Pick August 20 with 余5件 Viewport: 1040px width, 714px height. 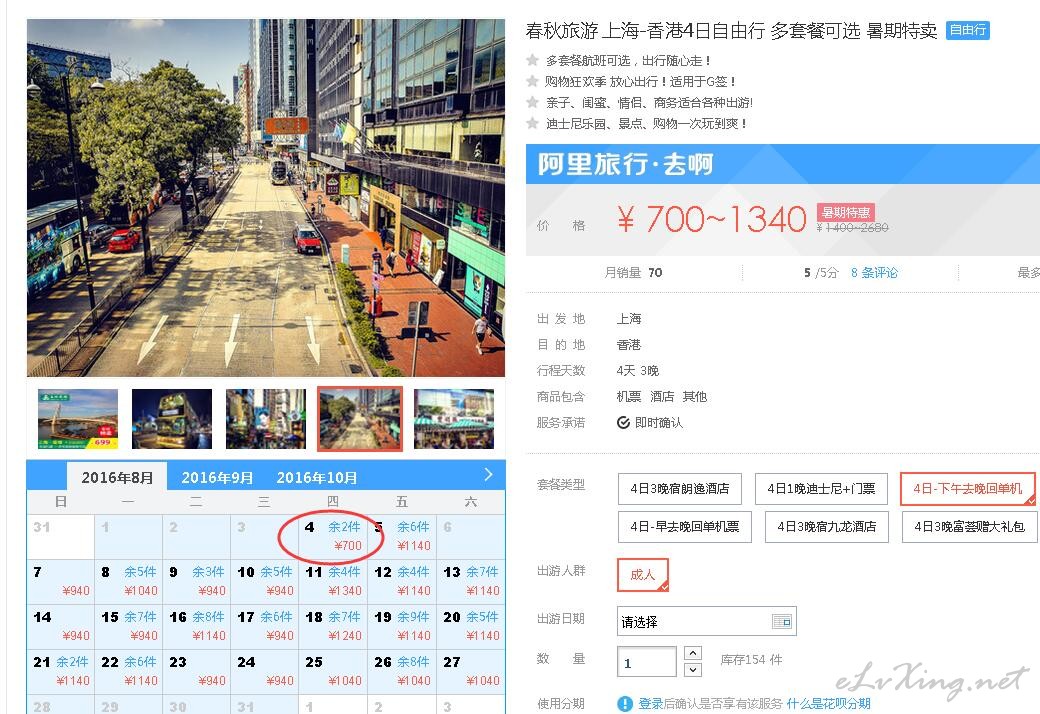(x=470, y=626)
